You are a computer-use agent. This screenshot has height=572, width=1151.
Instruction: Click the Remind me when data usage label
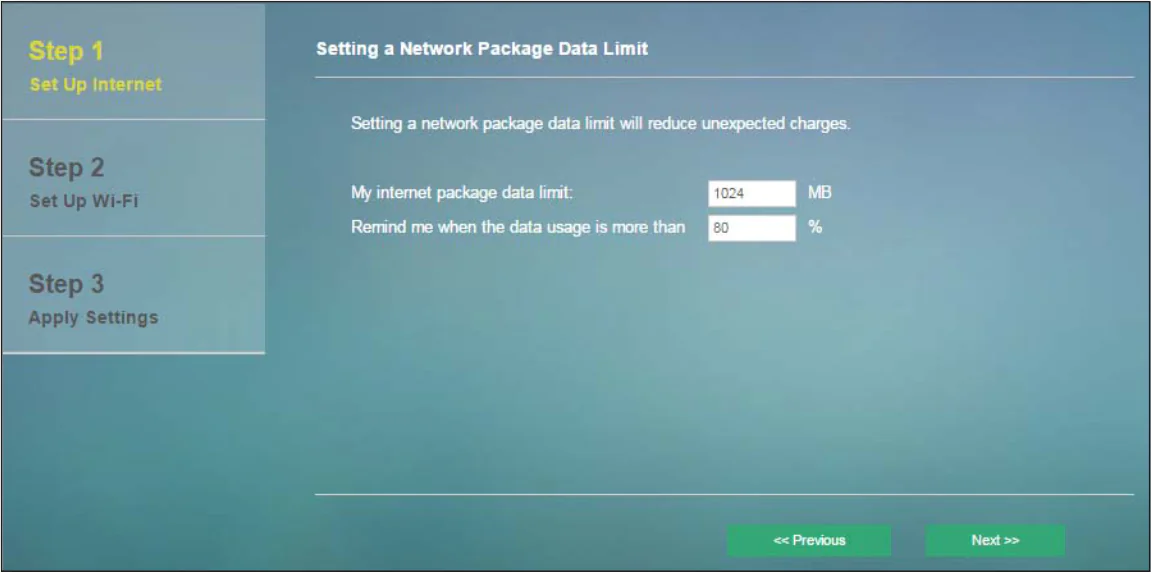pos(518,227)
